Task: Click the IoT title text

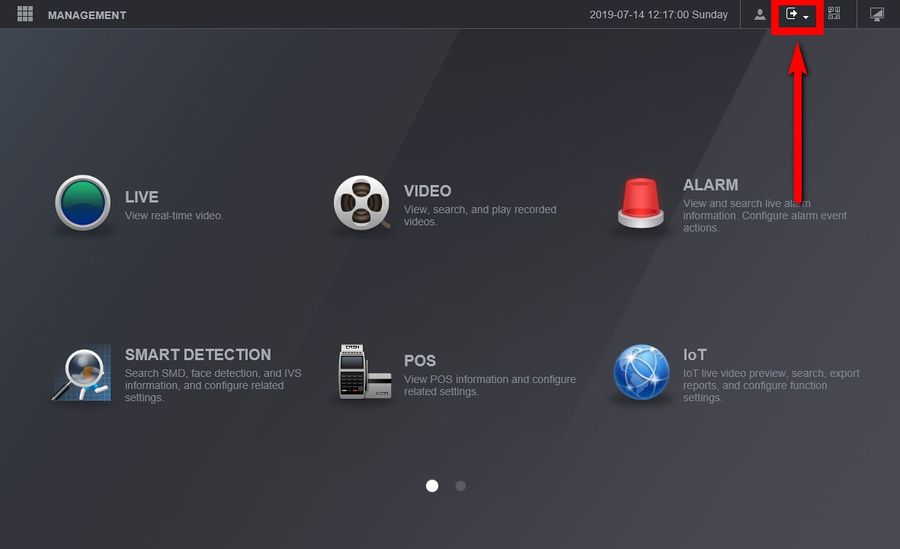Action: 695,355
